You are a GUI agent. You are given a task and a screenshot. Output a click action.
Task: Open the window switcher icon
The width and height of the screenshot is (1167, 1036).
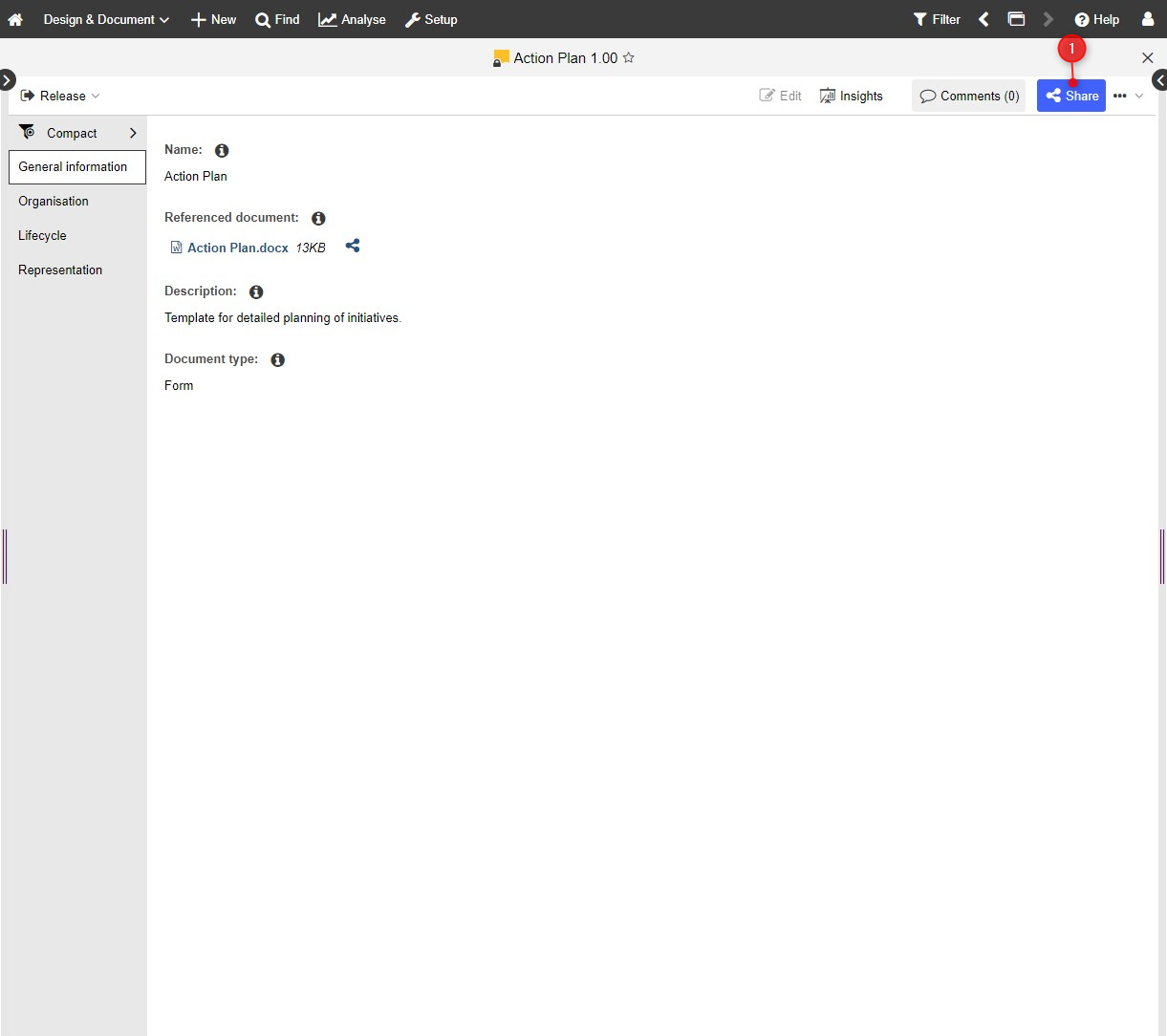(1017, 19)
